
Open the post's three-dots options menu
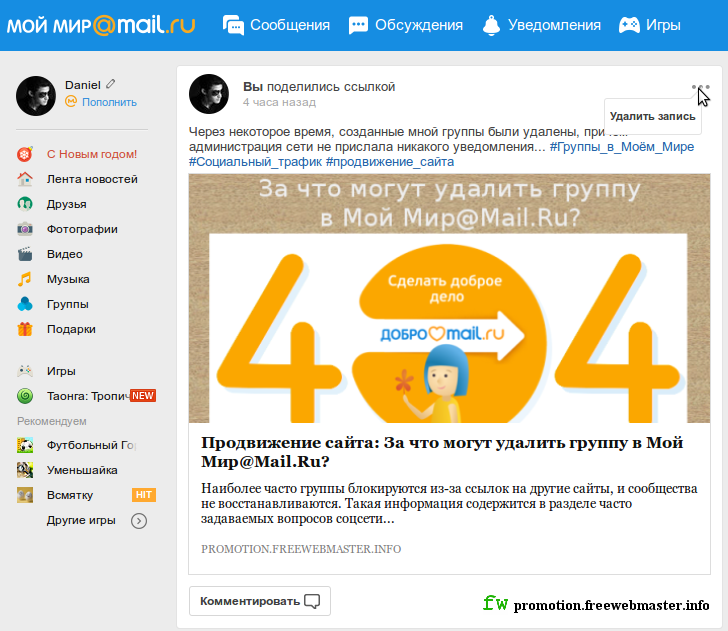(x=700, y=87)
